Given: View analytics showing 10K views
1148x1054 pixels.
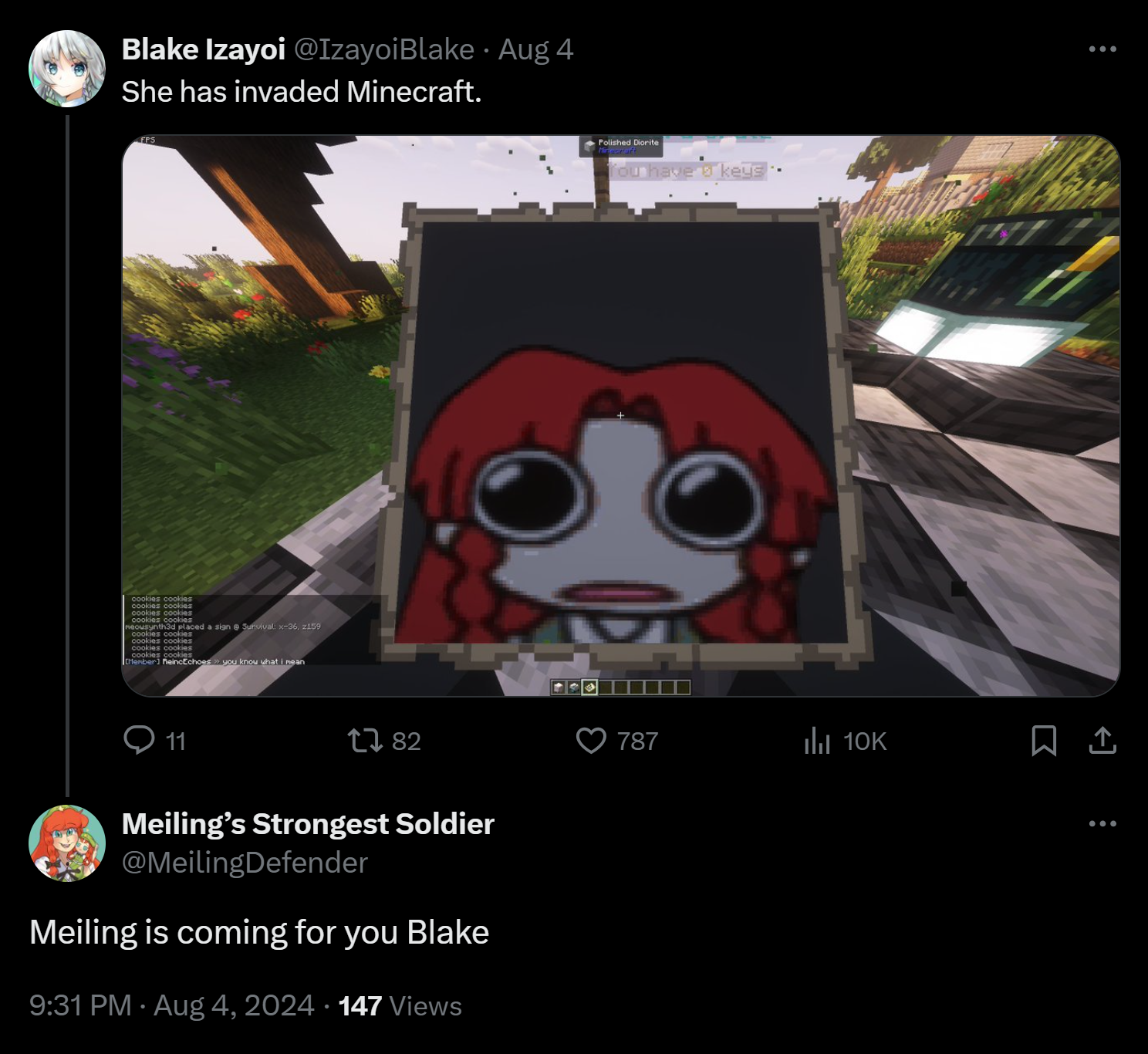Looking at the screenshot, I should (817, 741).
